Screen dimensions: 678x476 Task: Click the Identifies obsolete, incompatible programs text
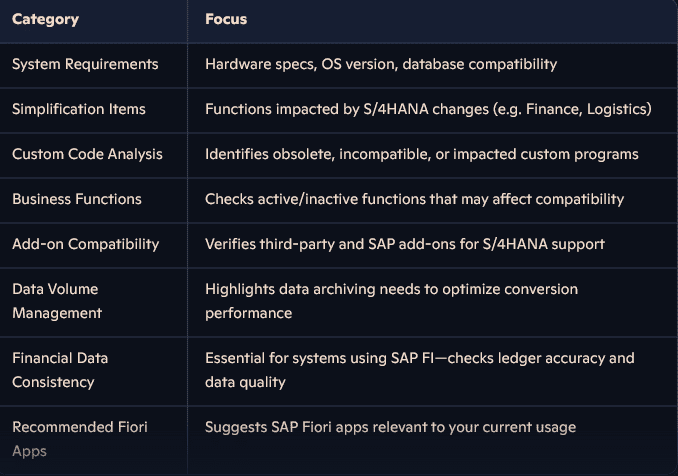[x=422, y=154]
